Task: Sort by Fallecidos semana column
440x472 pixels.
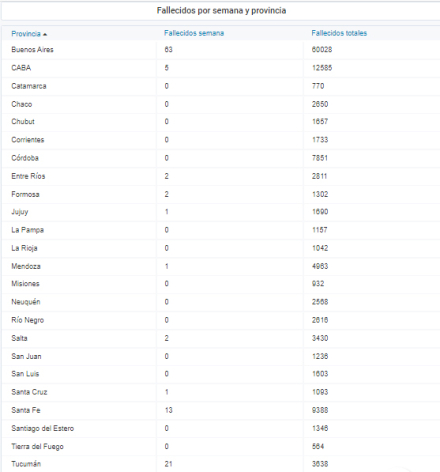Action: point(194,33)
